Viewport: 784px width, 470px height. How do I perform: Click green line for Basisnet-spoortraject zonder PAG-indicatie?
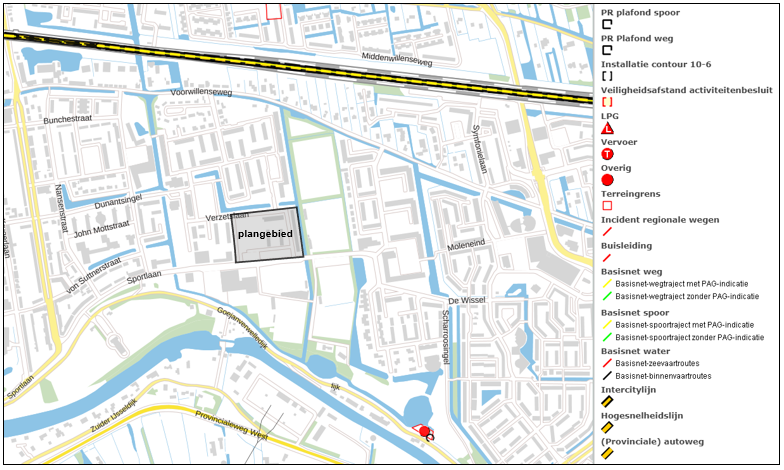tap(607, 337)
